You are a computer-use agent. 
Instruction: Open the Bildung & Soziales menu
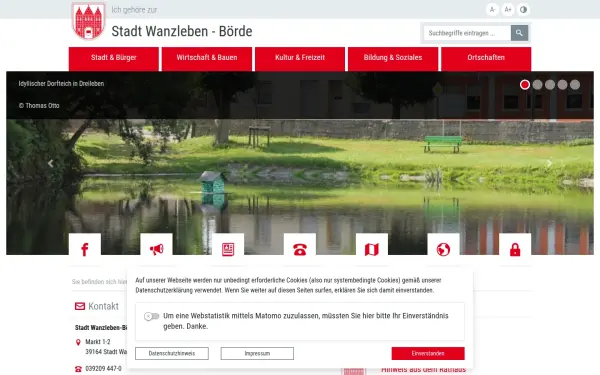click(x=393, y=59)
